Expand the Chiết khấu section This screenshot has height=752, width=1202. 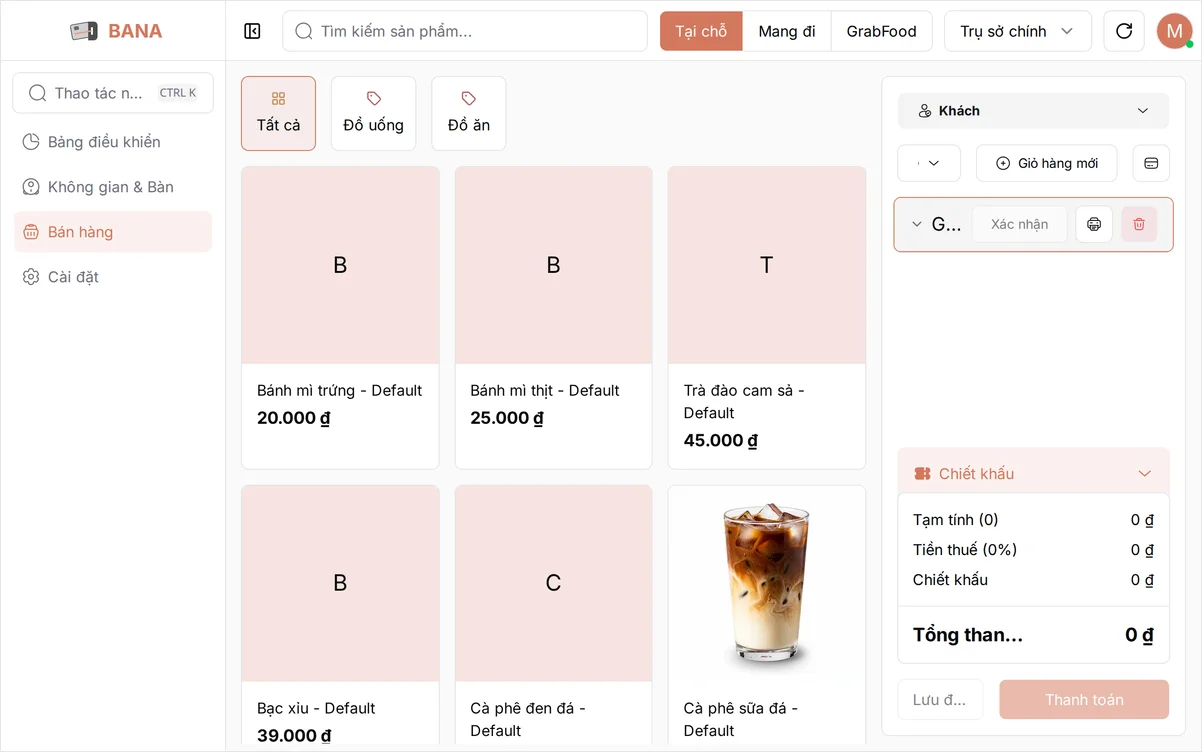(1033, 473)
